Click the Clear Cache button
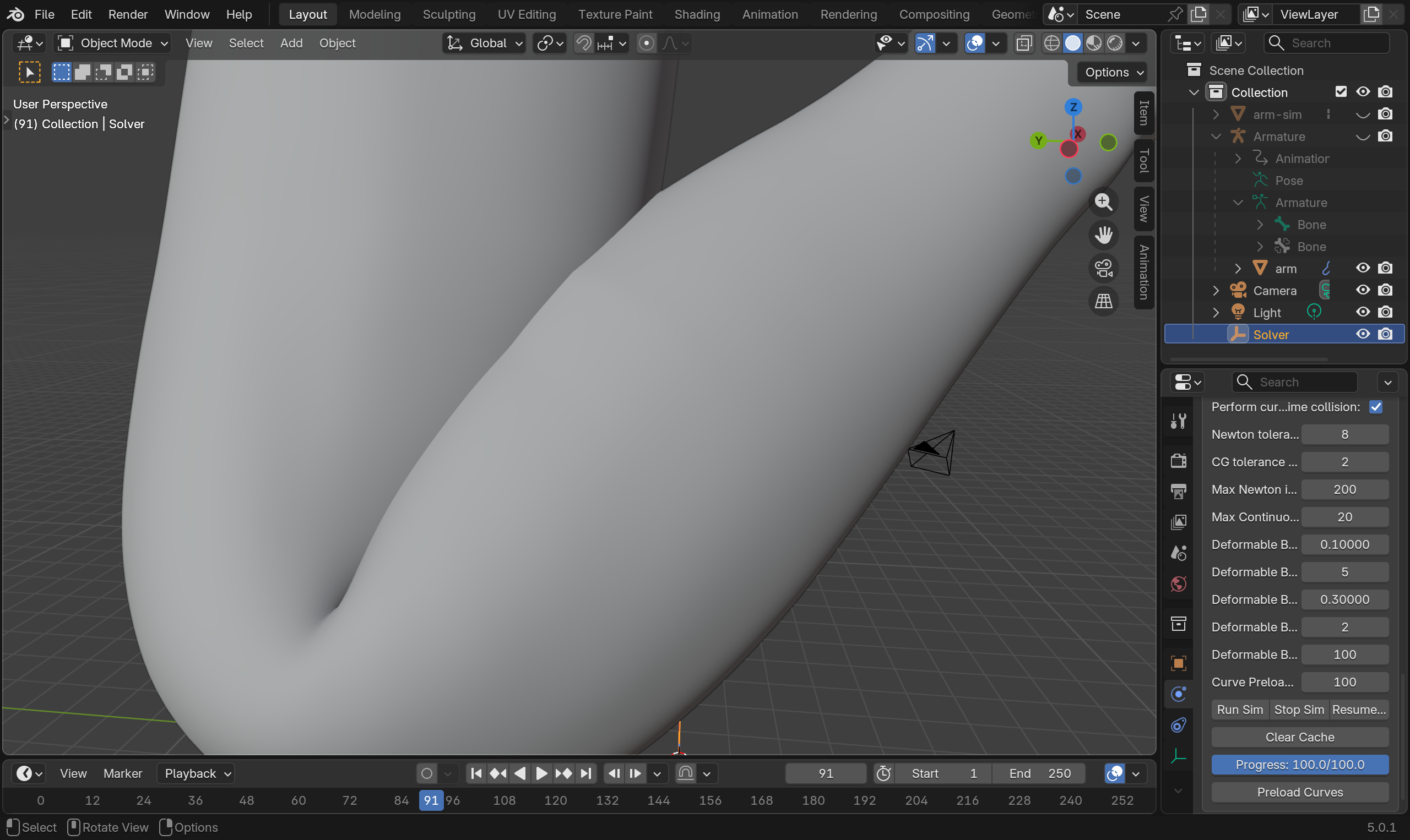Screen dimensions: 1410x840 pos(1300,737)
